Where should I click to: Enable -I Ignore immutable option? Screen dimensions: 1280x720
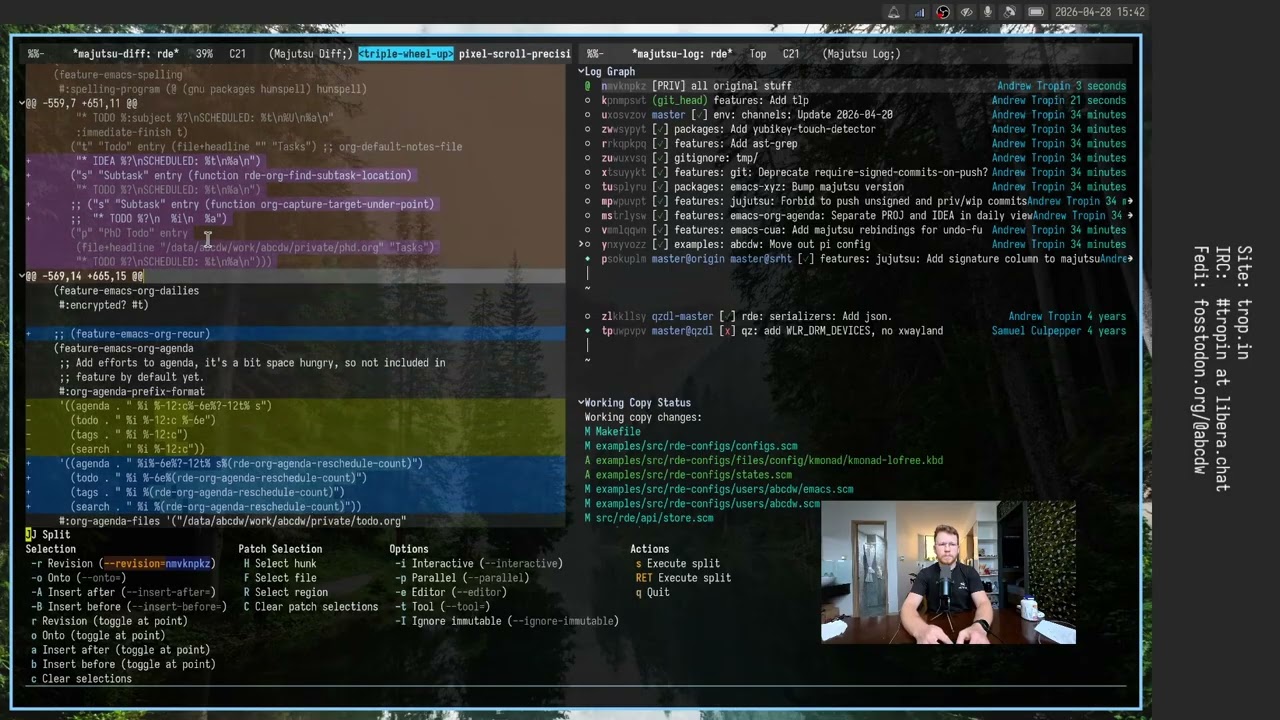[x=507, y=621]
